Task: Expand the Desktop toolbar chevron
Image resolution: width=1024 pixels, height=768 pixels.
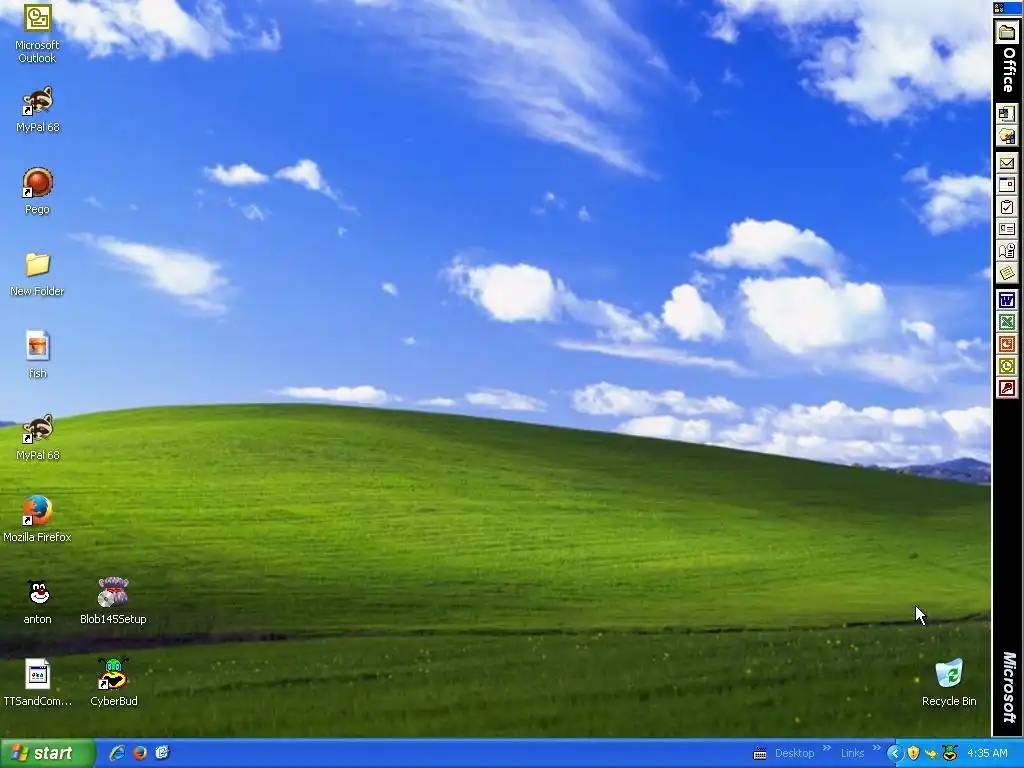Action: coord(827,748)
